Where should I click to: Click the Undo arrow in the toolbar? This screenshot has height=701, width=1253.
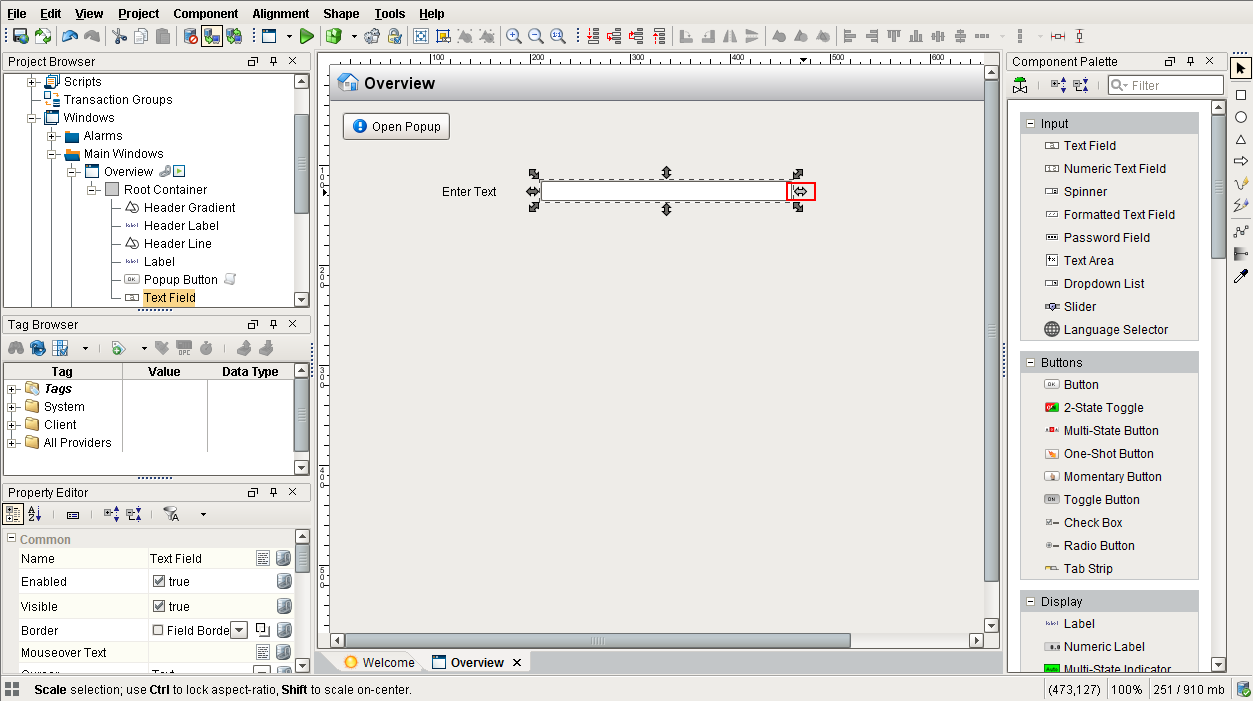(68, 35)
